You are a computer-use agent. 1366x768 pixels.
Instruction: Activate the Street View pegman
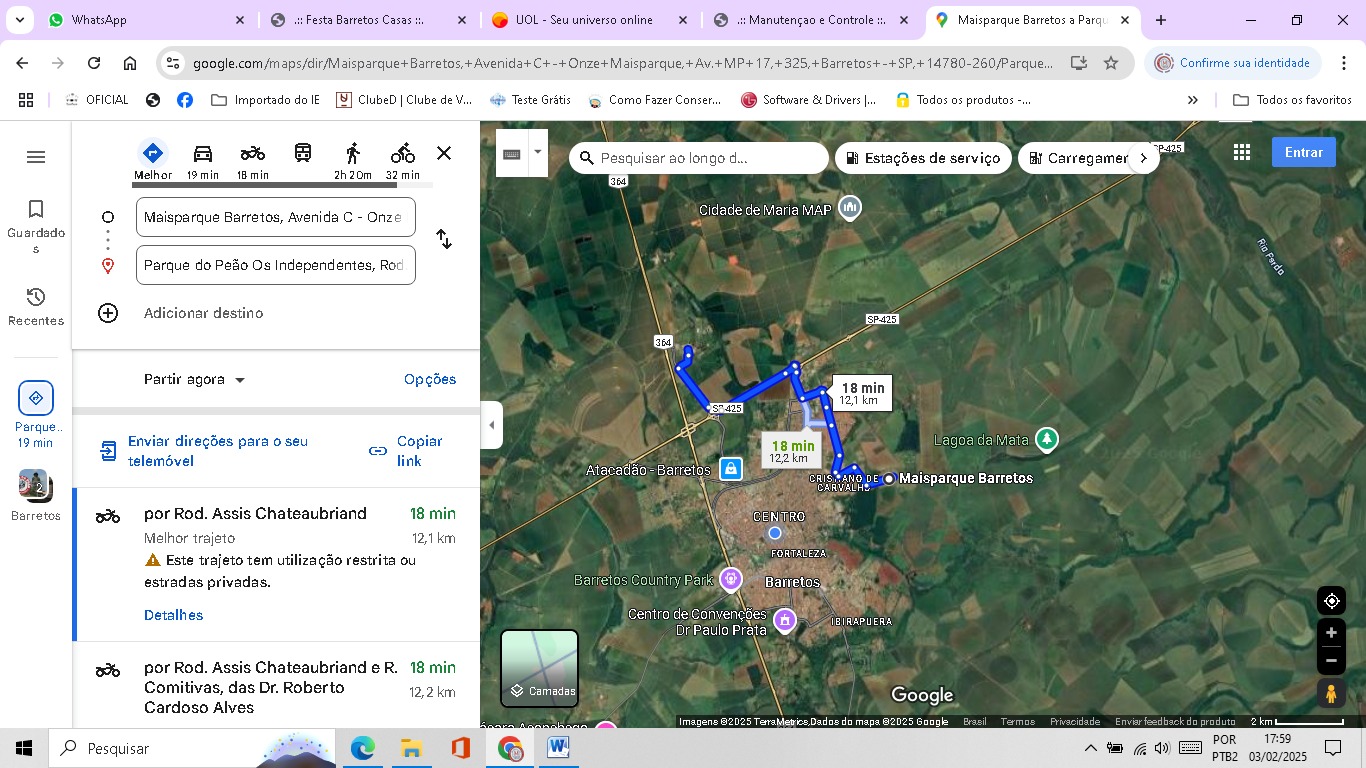point(1331,693)
